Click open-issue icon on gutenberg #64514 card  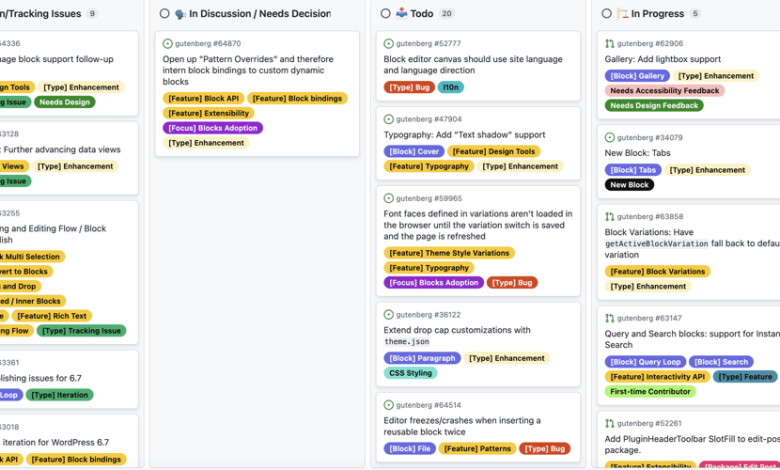click(389, 405)
